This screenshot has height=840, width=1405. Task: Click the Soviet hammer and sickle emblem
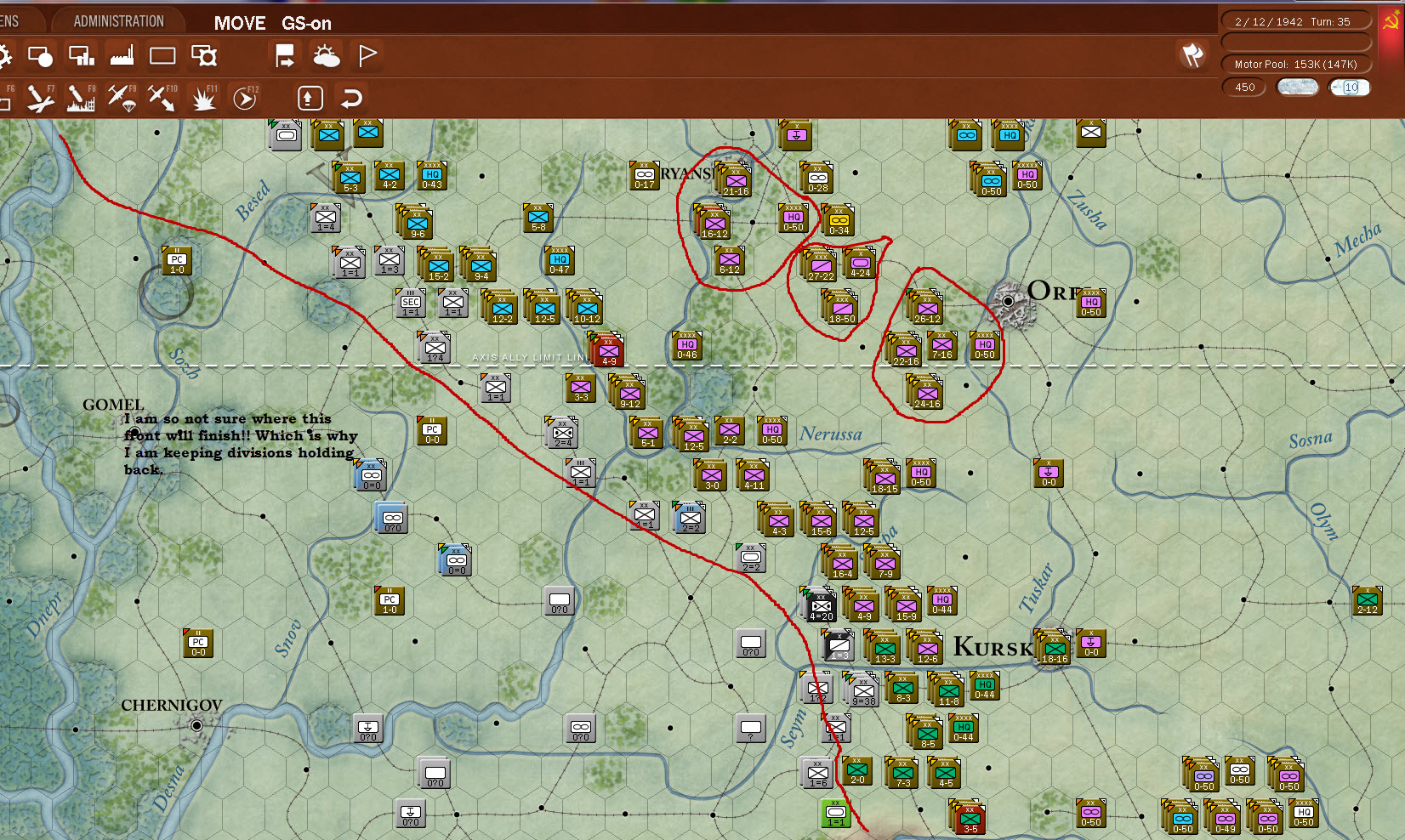[x=1391, y=21]
